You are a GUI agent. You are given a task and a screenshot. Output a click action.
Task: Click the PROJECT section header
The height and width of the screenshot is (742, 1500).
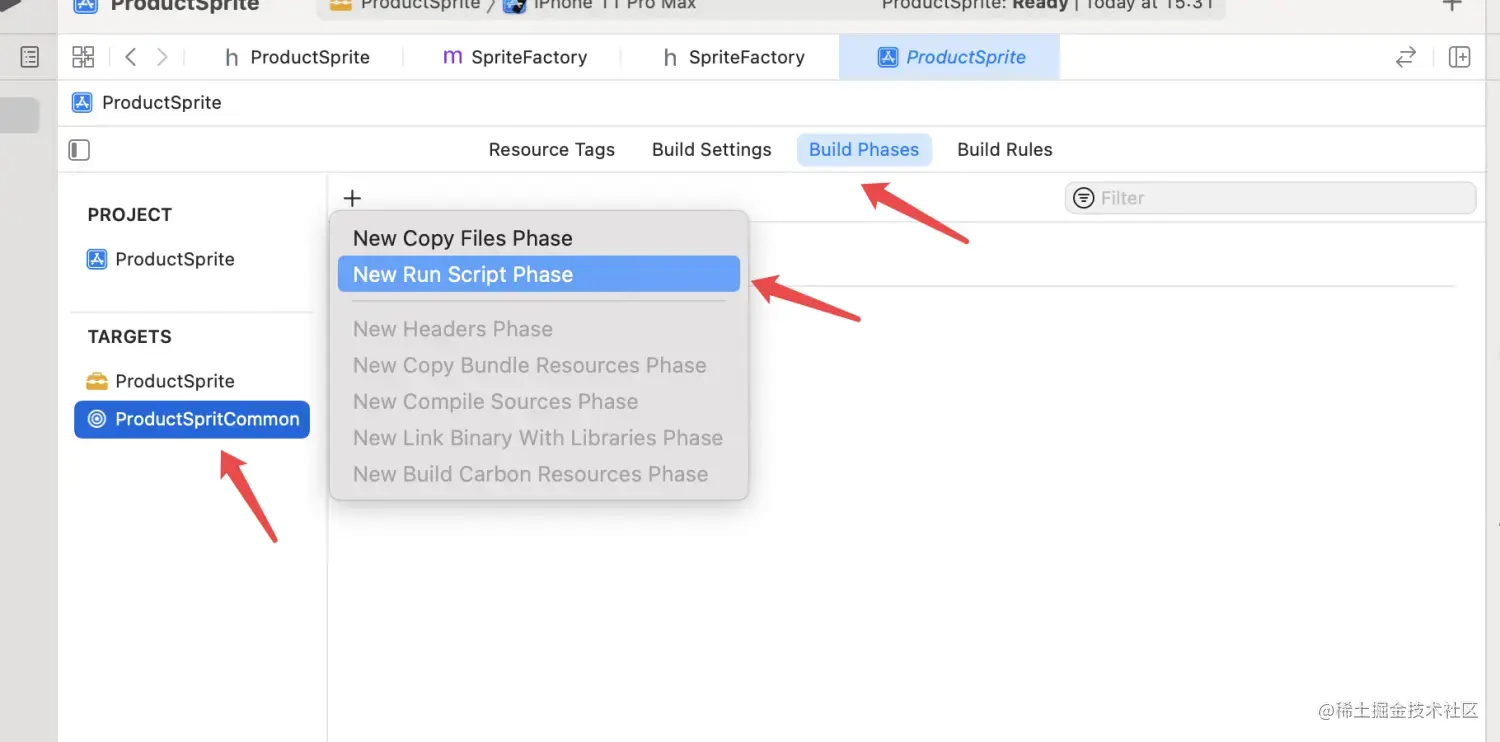pos(130,215)
